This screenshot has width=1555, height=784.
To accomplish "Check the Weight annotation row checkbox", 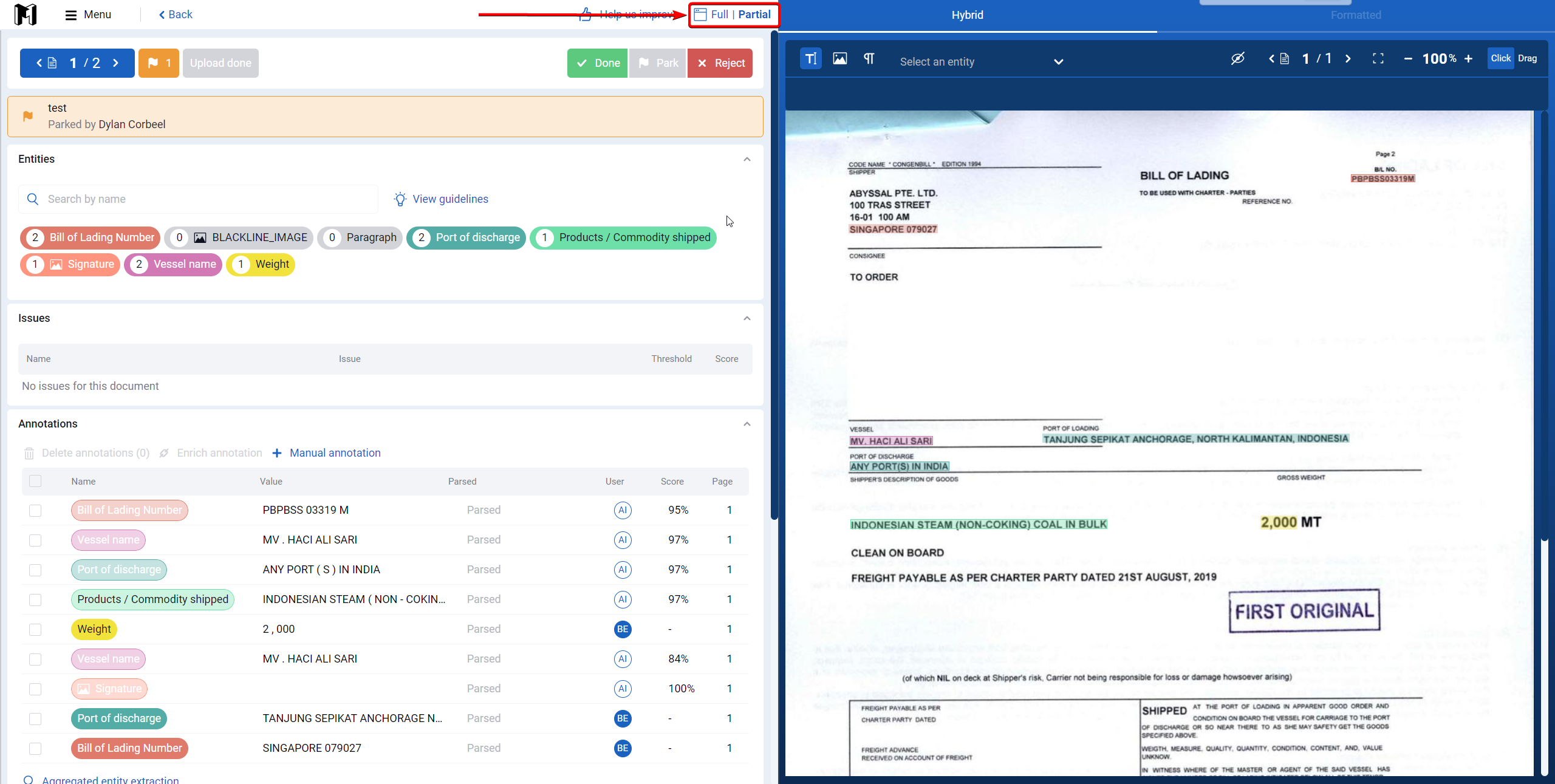I will click(35, 629).
